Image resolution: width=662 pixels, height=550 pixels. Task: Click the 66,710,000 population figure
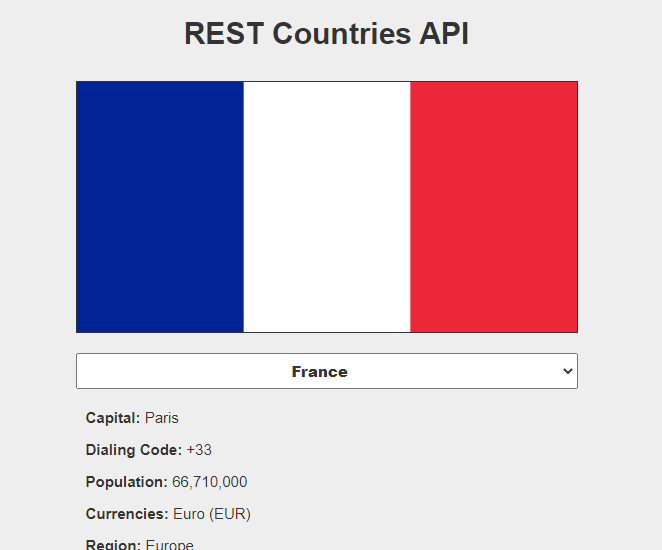(x=210, y=482)
